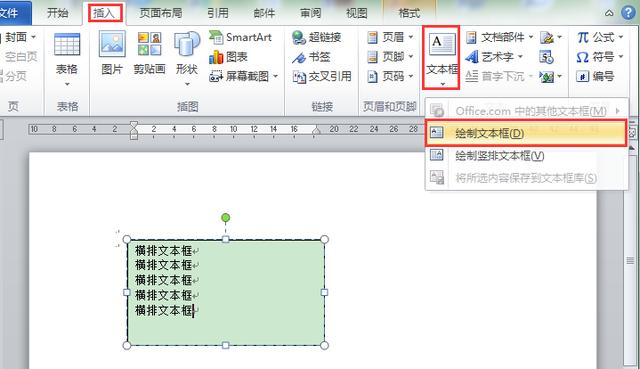The image size is (640, 369).
Task: Click the 屏幕截图 screenshot icon
Action: 216,76
